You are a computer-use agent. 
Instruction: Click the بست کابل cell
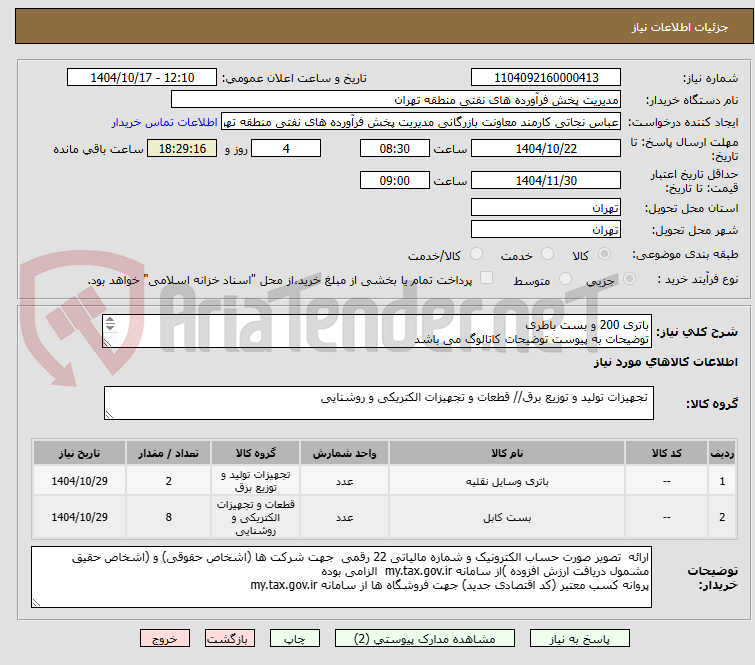point(507,517)
